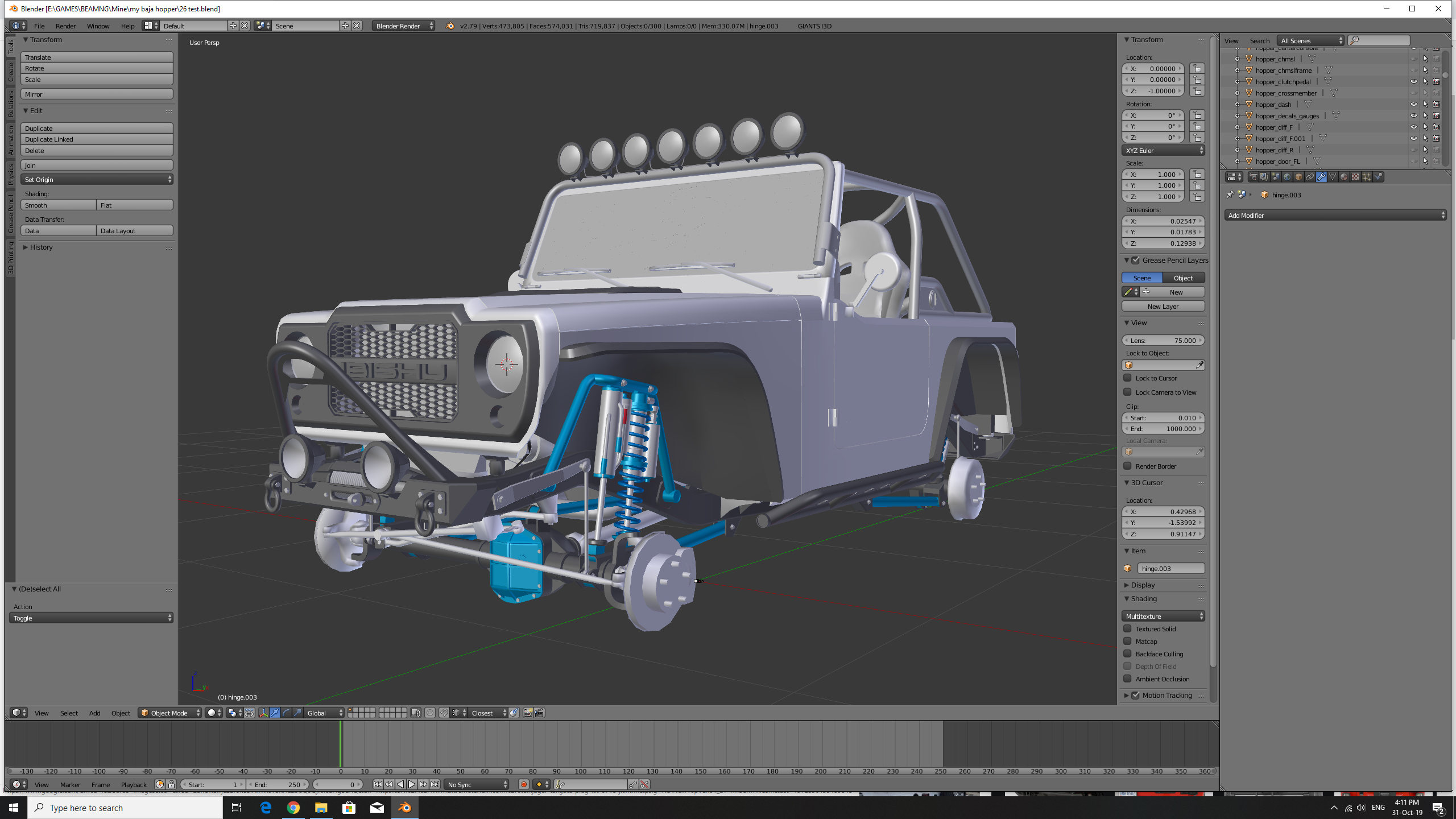Hide hopper_dash using its eye icon
The width and height of the screenshot is (1456, 819).
coord(1414,105)
